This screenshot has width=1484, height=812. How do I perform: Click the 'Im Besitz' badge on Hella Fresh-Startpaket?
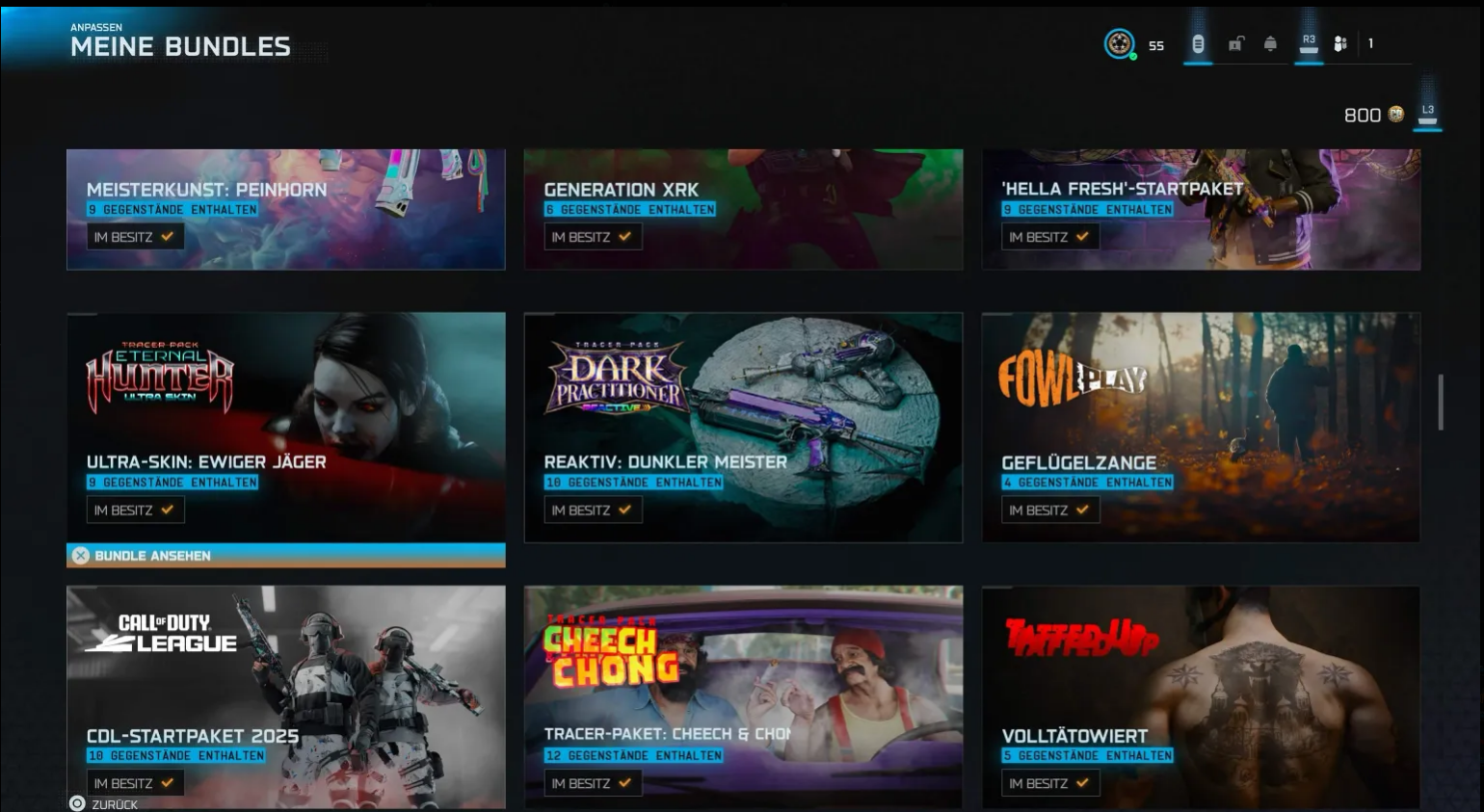coord(1050,237)
